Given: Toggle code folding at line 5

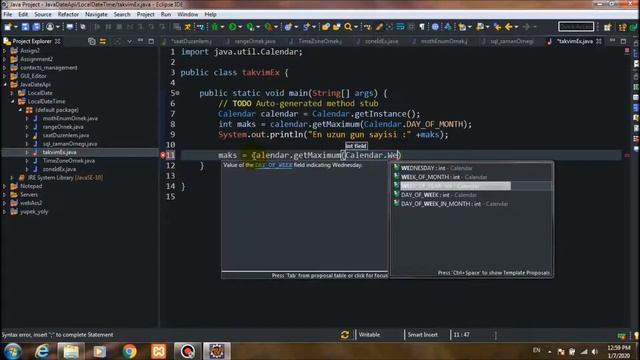Looking at the screenshot, I should [x=178, y=93].
